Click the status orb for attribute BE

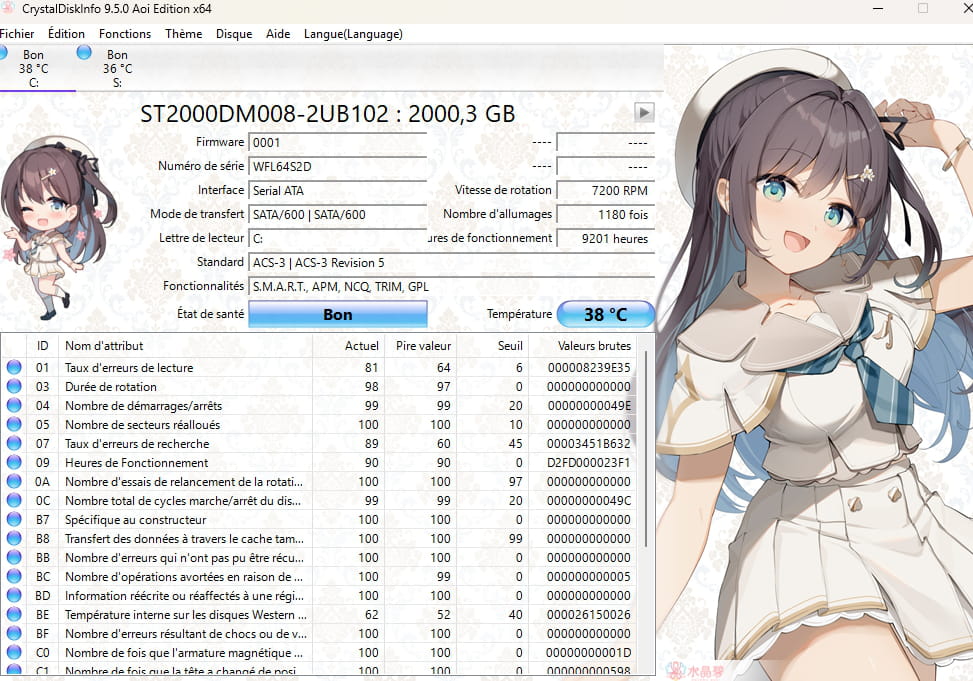click(14, 615)
